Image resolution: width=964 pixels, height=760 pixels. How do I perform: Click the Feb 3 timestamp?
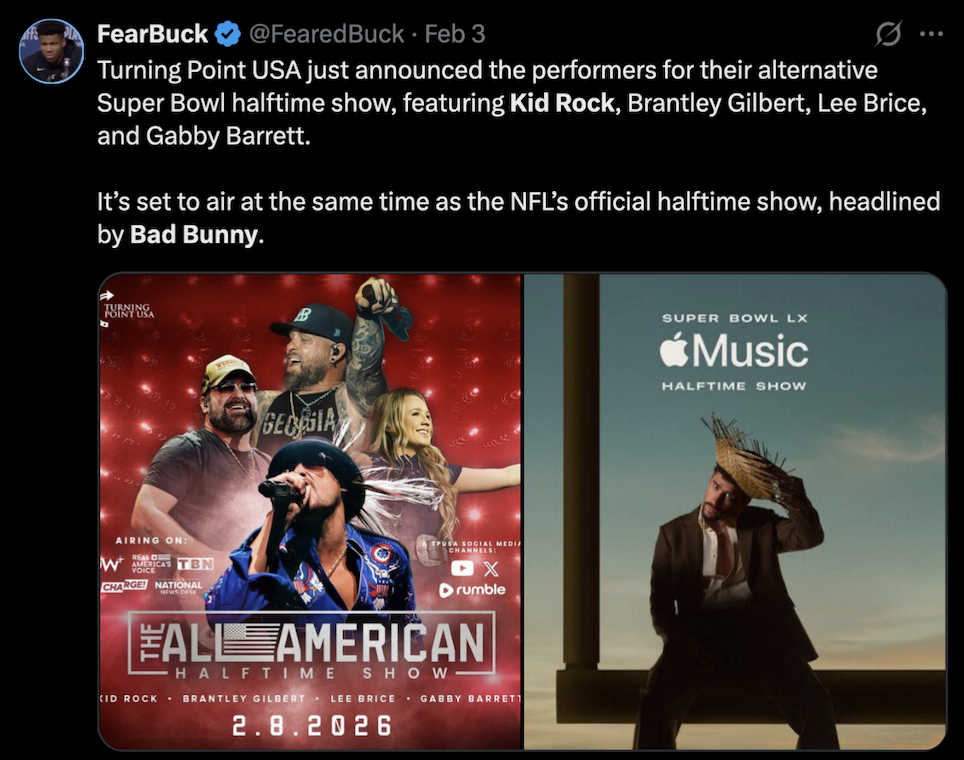tap(455, 34)
